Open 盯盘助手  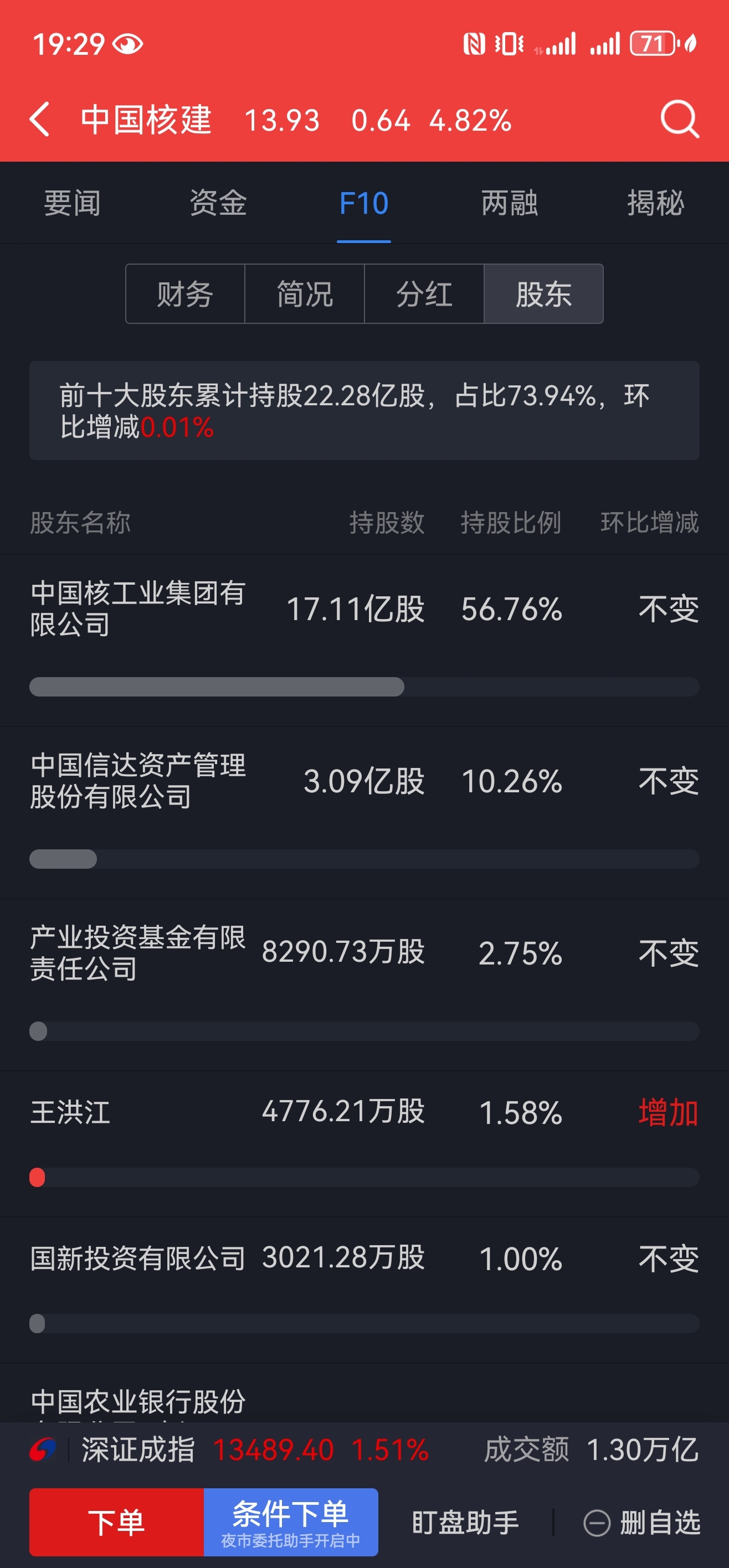tap(465, 1523)
